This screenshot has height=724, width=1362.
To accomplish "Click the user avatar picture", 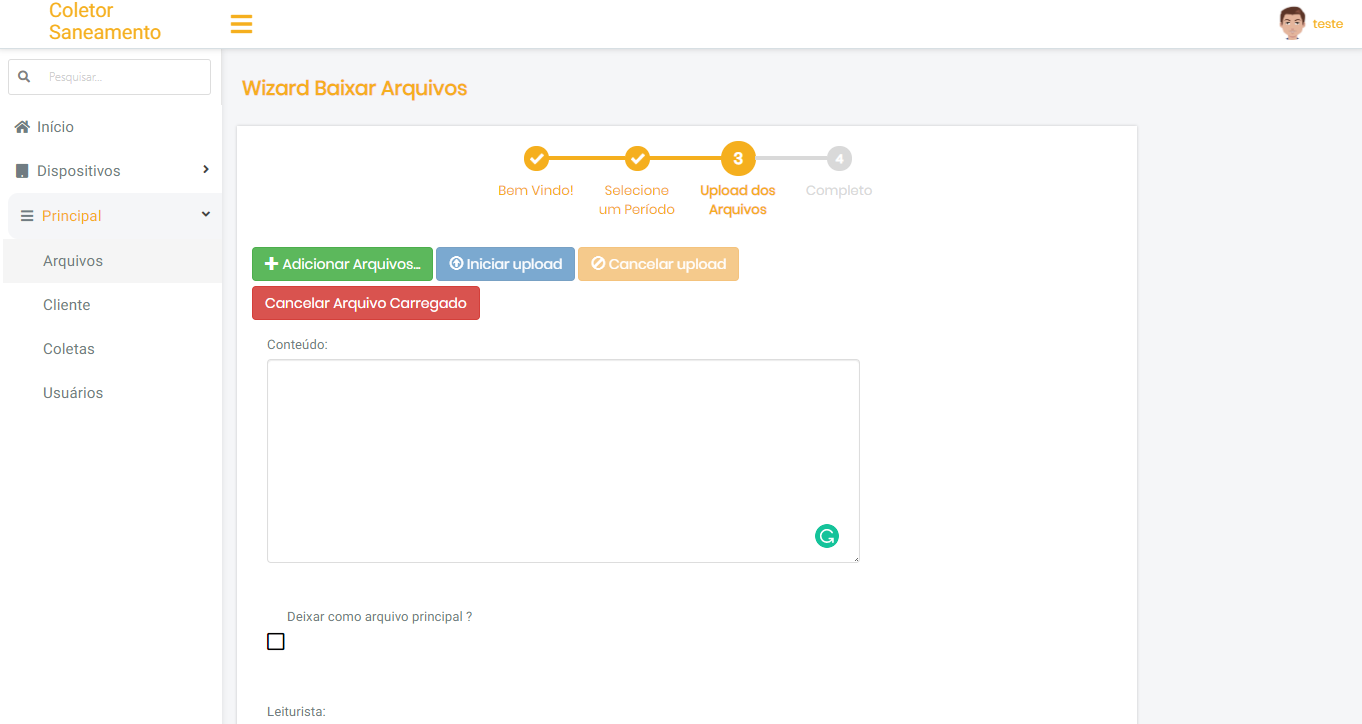I will (1292, 23).
